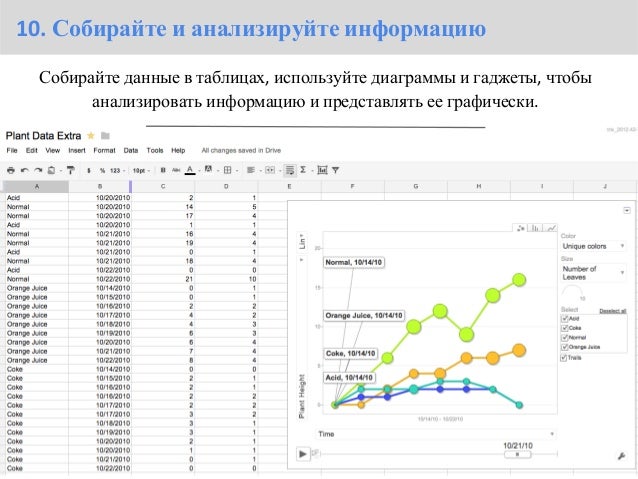
Task: Click the Sigma functions icon
Action: [303, 170]
